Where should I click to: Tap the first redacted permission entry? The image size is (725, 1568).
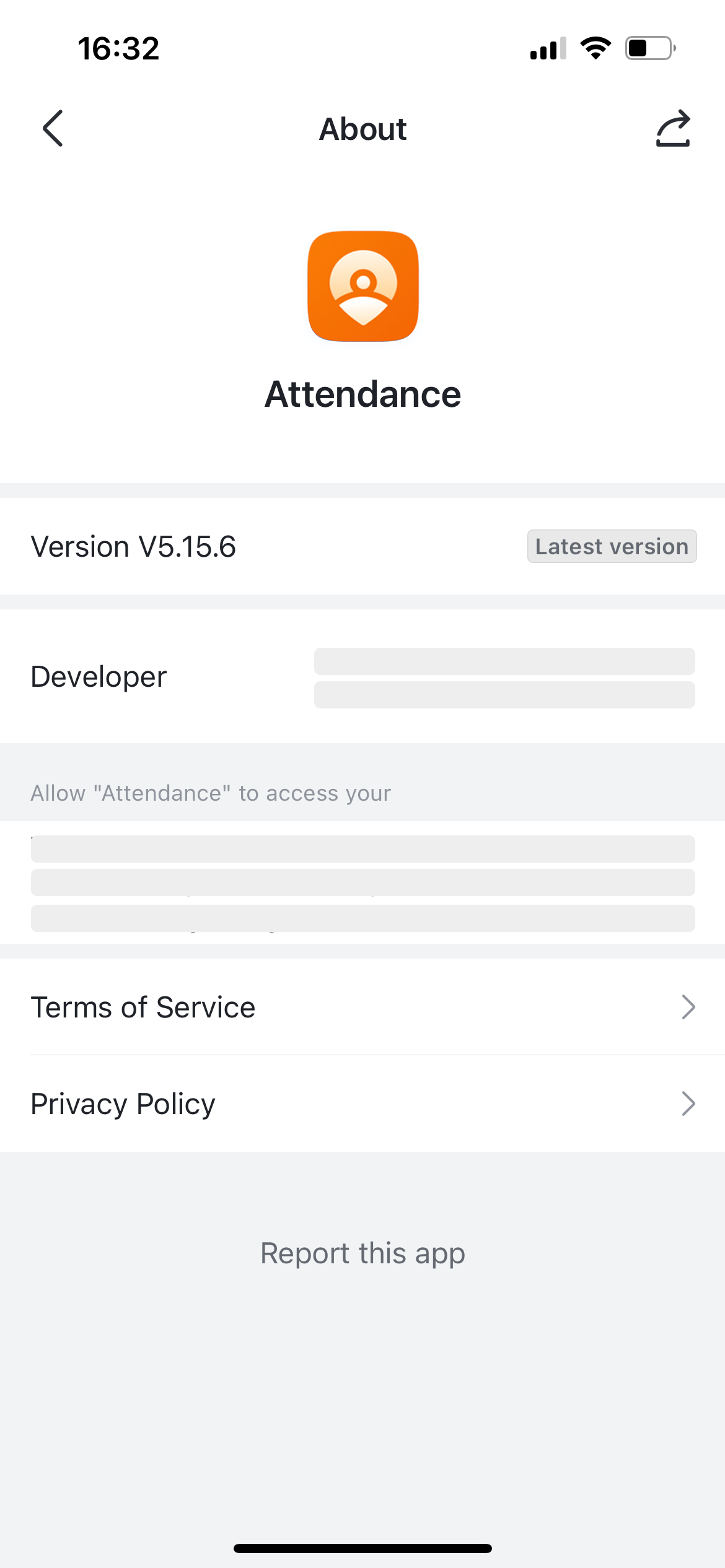click(x=362, y=849)
